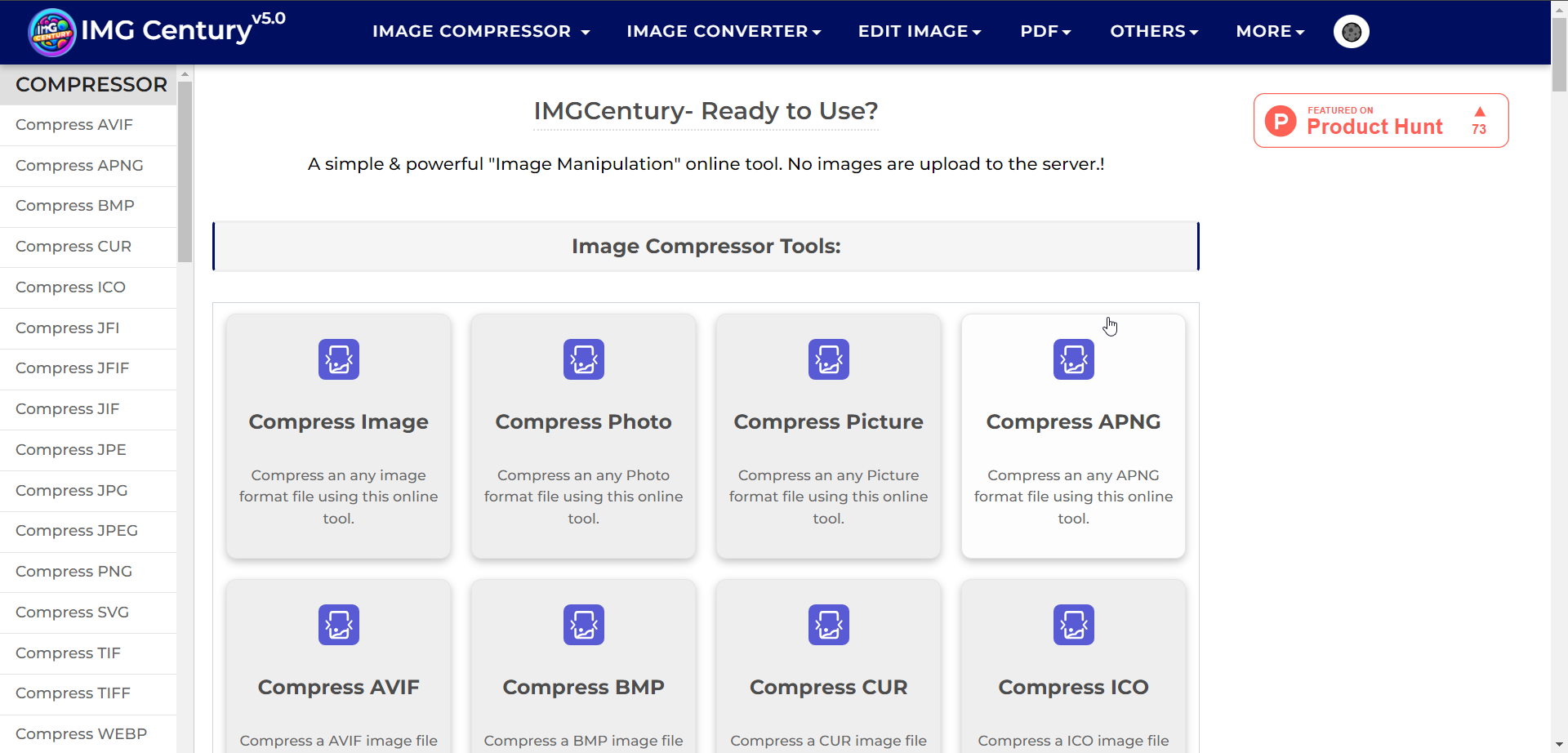Expand the PDF menu
Image resolution: width=1568 pixels, height=753 pixels.
click(x=1045, y=31)
